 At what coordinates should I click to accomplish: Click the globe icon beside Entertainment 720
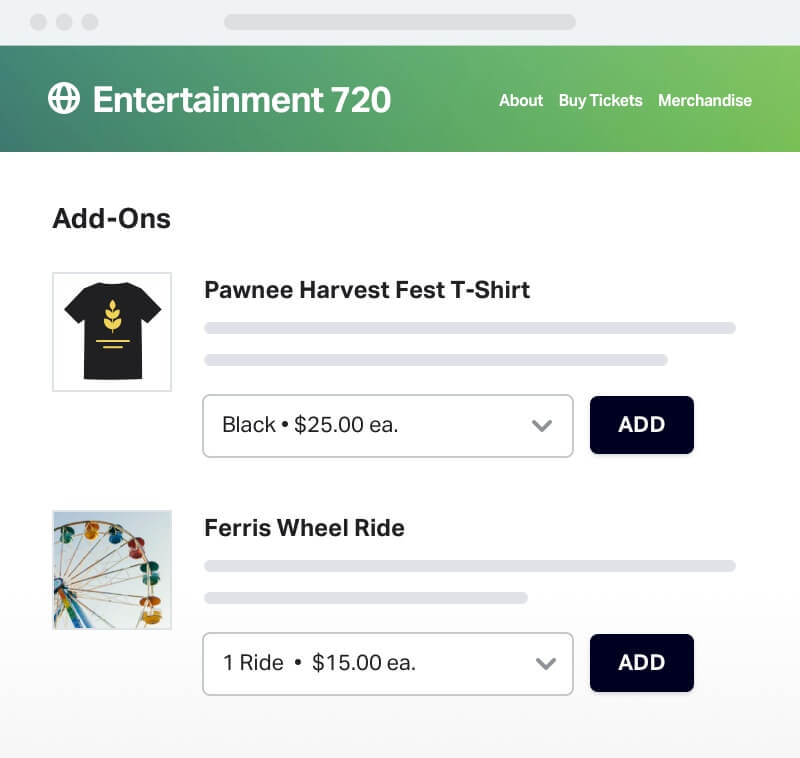click(x=62, y=100)
